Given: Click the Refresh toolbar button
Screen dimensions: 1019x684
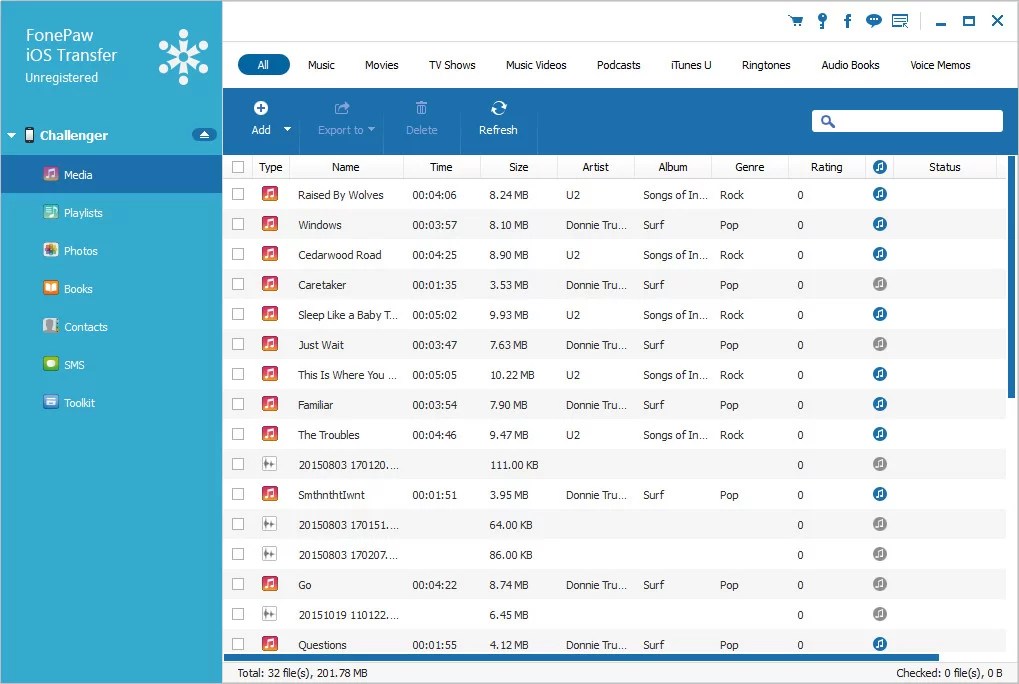Looking at the screenshot, I should click(x=498, y=118).
